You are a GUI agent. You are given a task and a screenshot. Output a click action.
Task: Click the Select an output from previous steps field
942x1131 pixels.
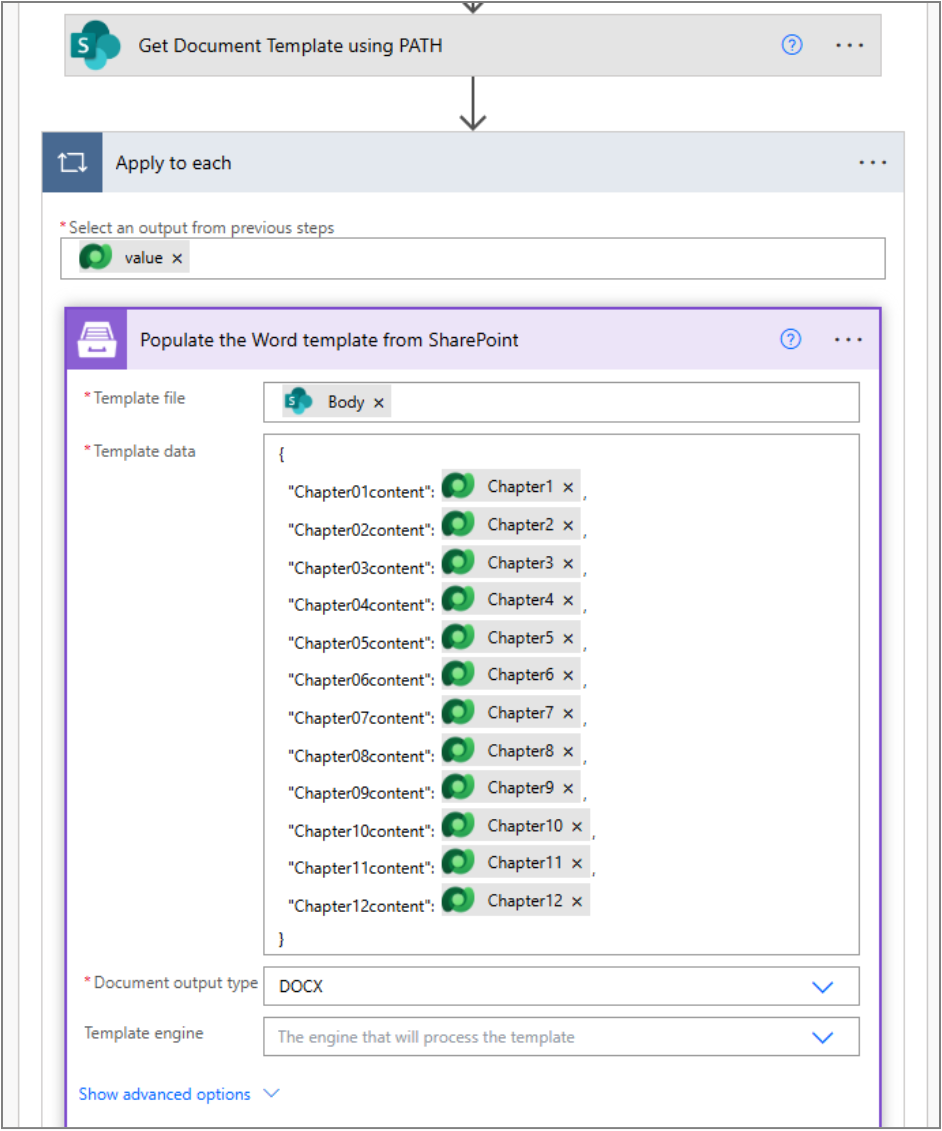[472, 258]
